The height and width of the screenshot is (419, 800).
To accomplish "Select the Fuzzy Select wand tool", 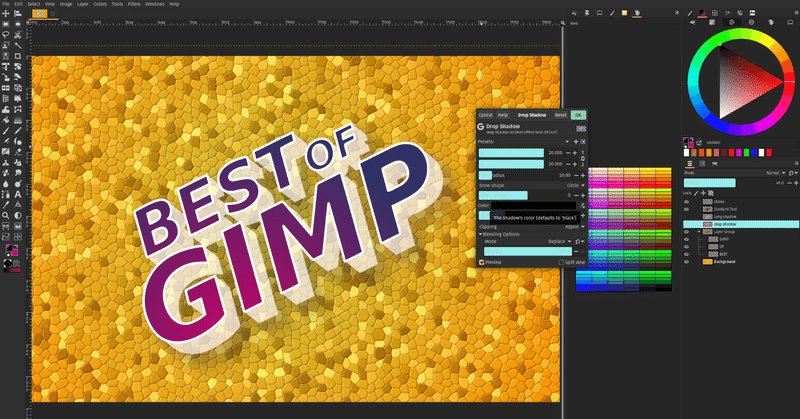I will coord(18,46).
